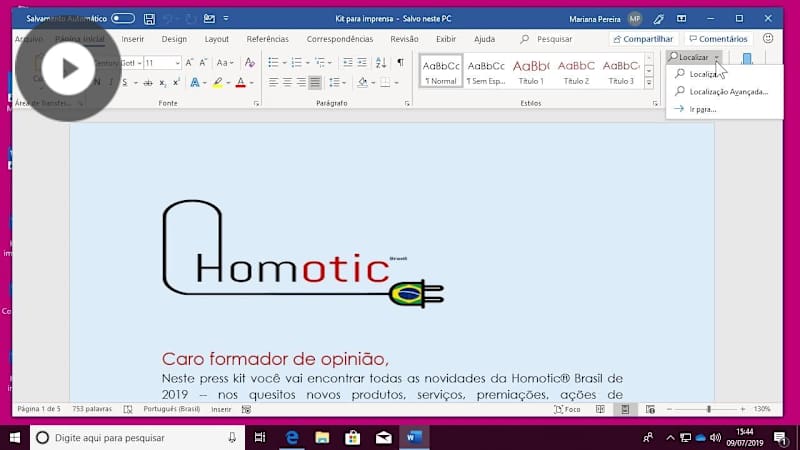The height and width of the screenshot is (450, 800).
Task: Open the Layout ribbon tab
Action: pos(216,39)
